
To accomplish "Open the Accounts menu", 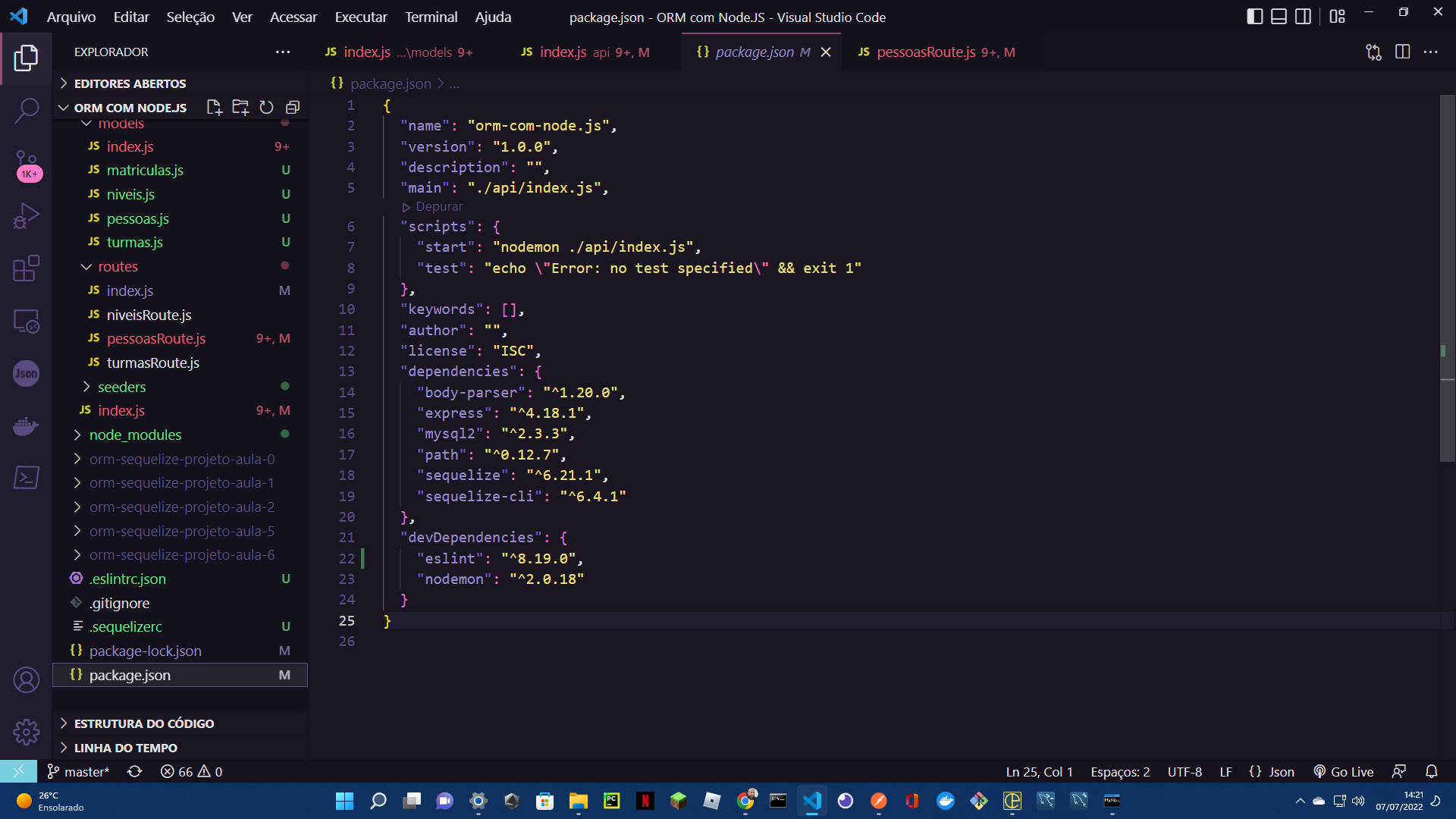I will [26, 680].
